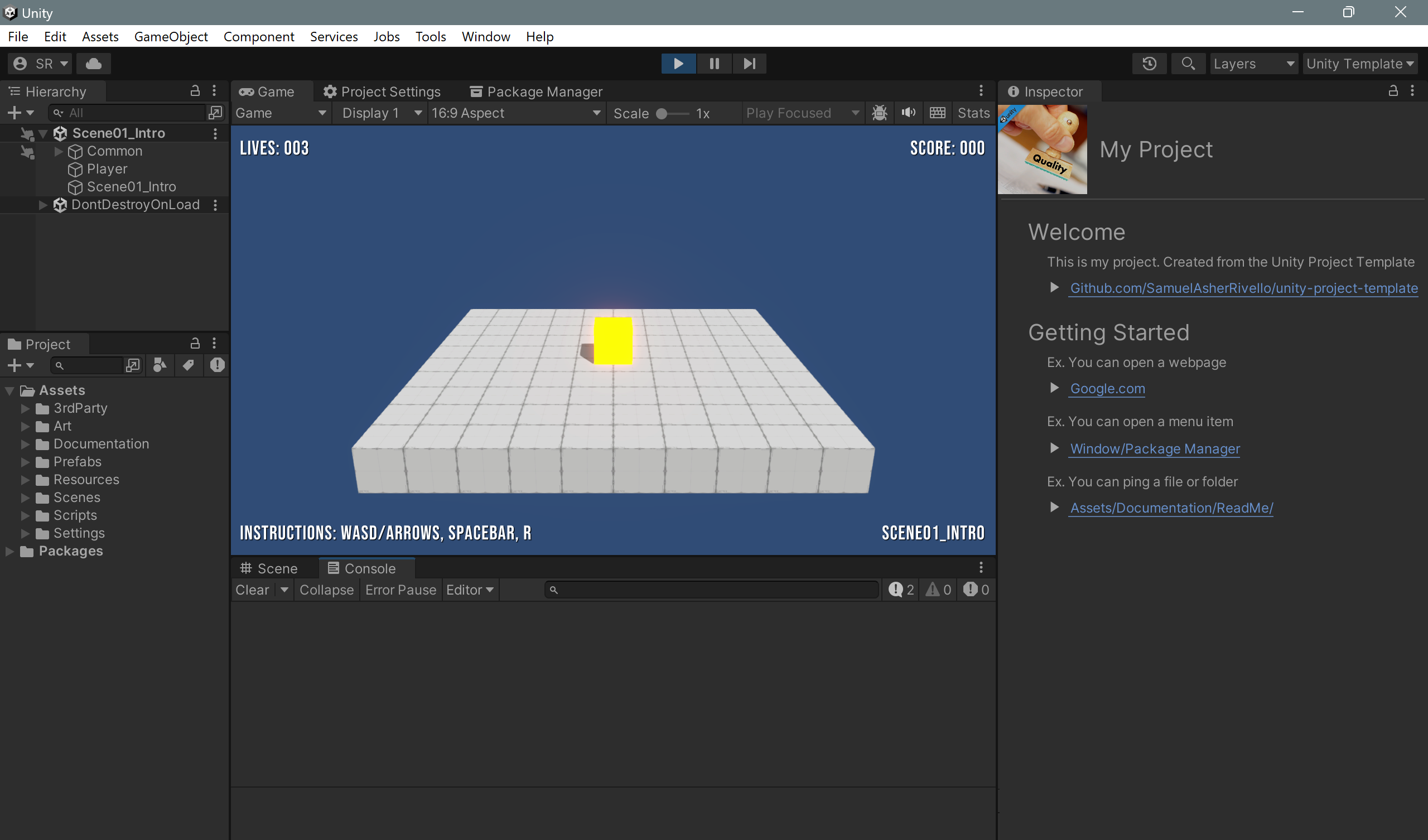Open the Layers dropdown
Image resolution: width=1428 pixels, height=840 pixels.
(x=1253, y=64)
